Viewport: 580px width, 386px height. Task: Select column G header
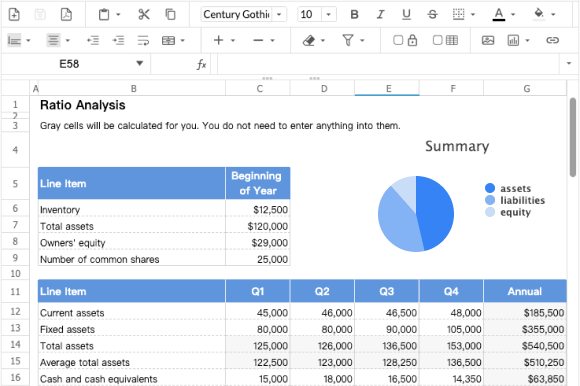(525, 89)
